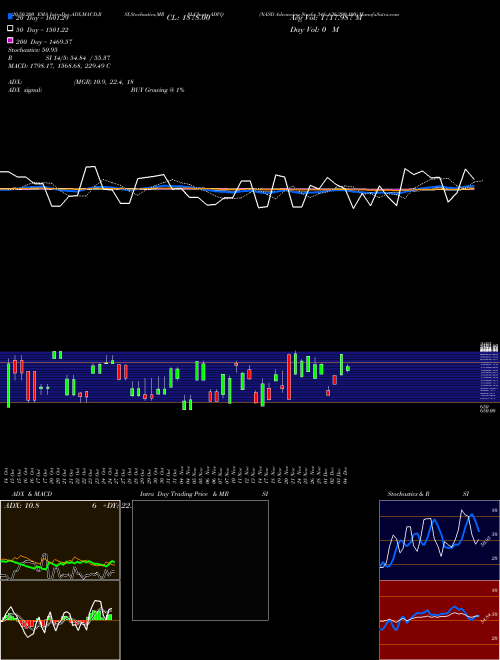Click the tall red candlestick on 20 Nov
500x660 pixels.
pyautogui.click(x=289, y=377)
